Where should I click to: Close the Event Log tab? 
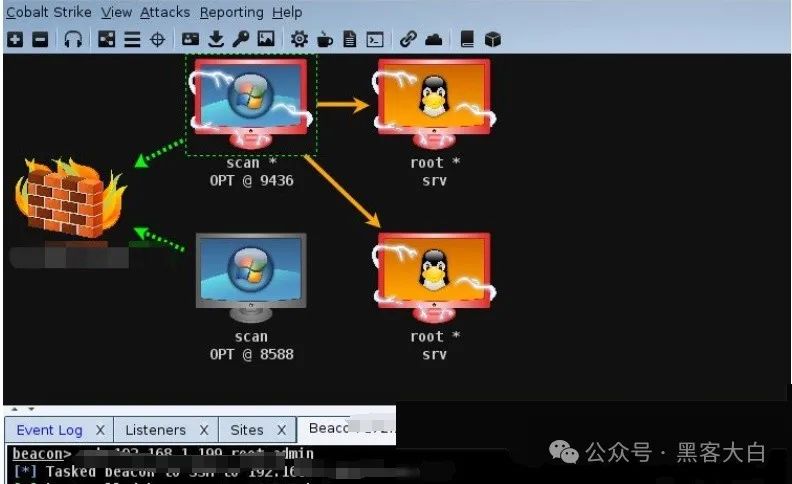(x=100, y=430)
